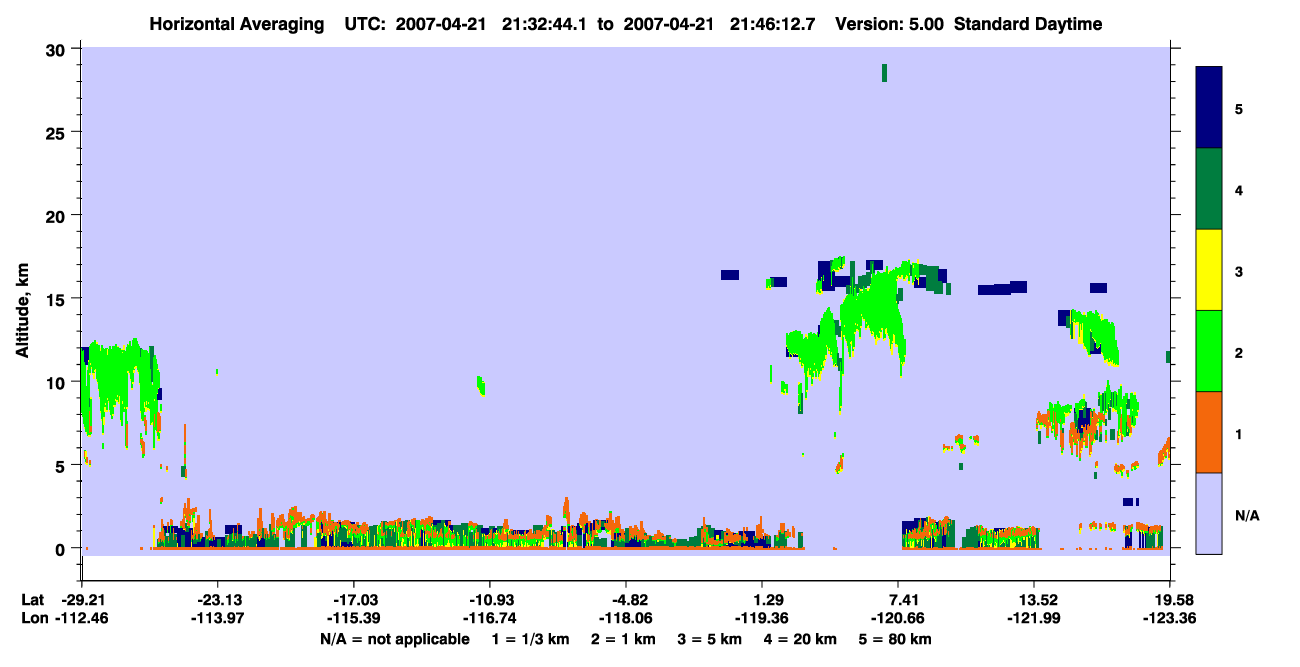Click the number 3 beside the colorbar
The width and height of the screenshot is (1300, 667).
[1239, 270]
